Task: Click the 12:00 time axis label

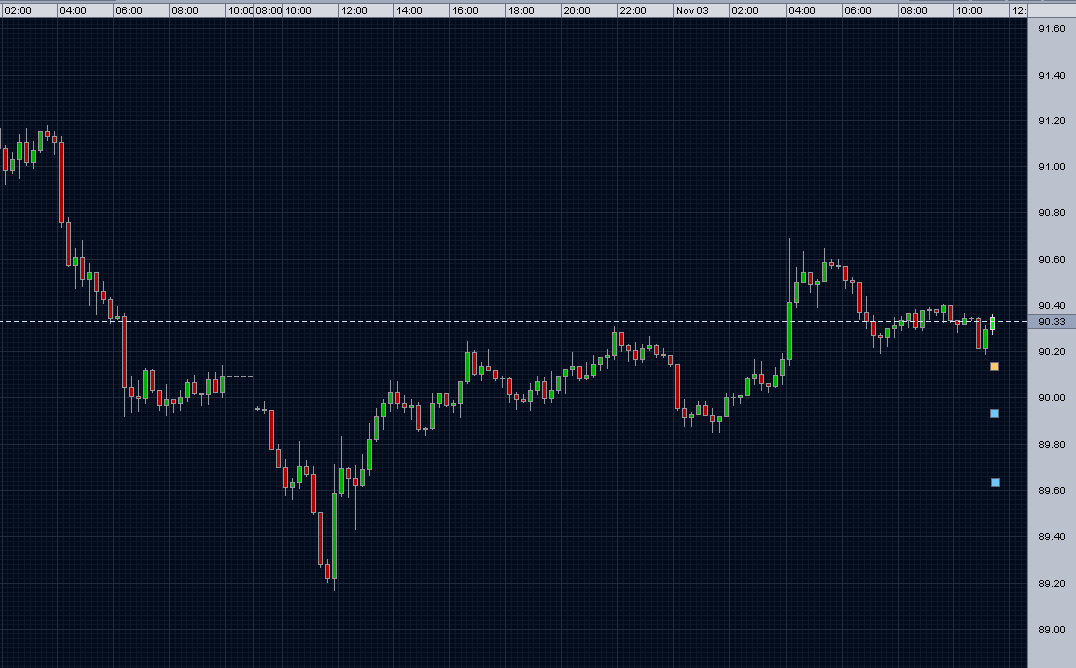Action: click(353, 10)
